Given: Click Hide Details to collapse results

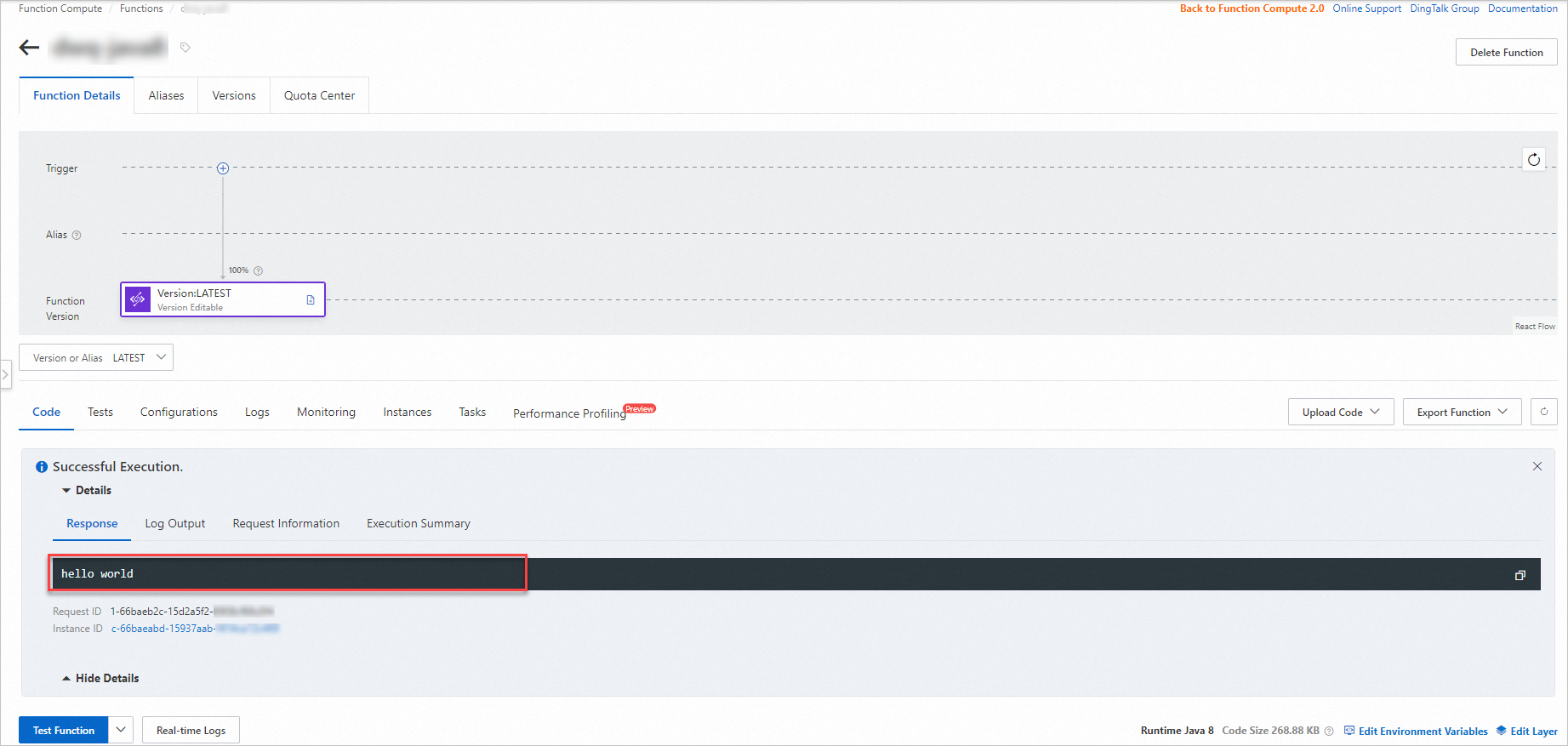Looking at the screenshot, I should click(100, 678).
